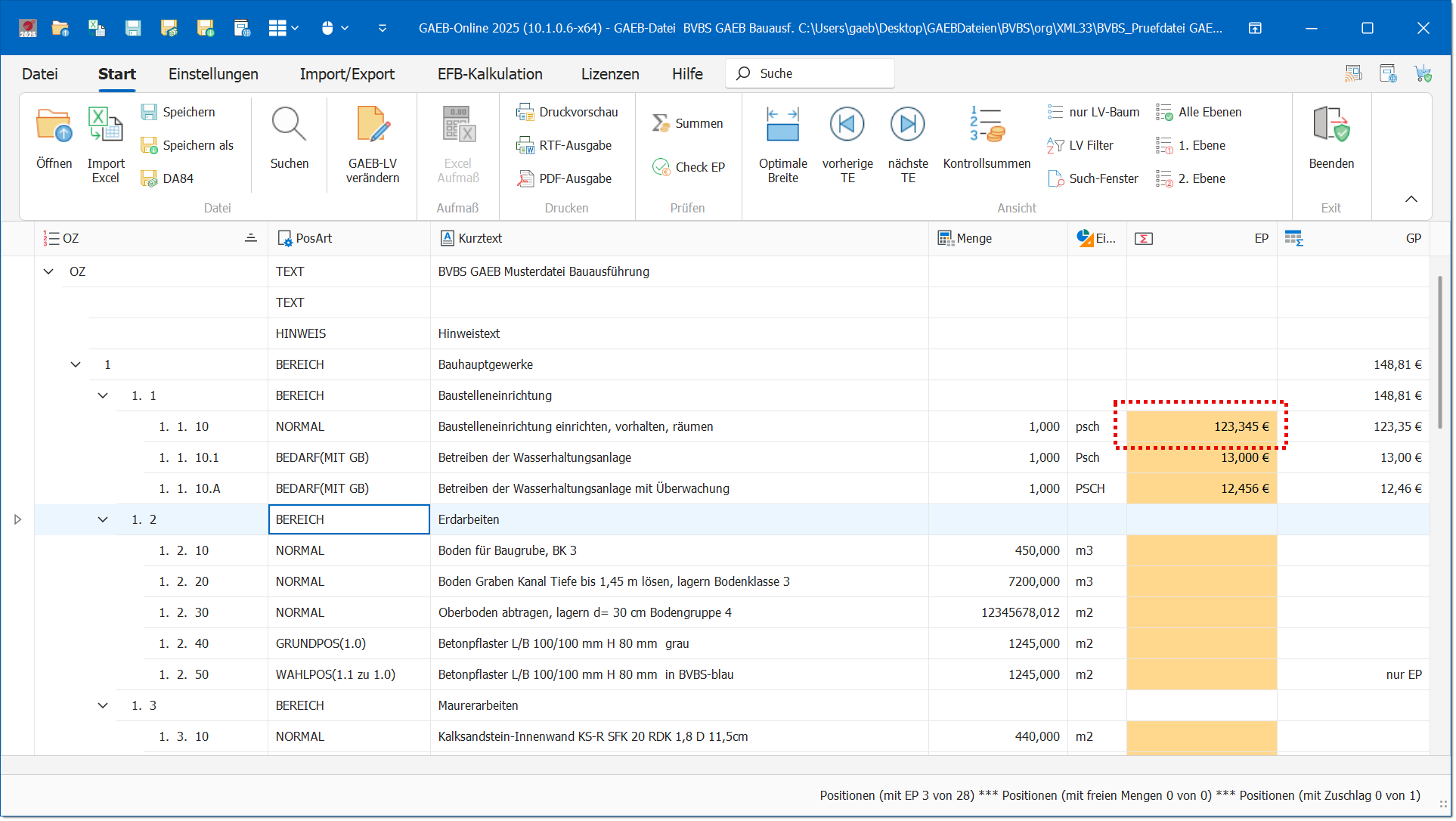This screenshot has width=1456, height=821.
Task: Show Alle Ebenen in the tree
Action: pyautogui.click(x=1199, y=112)
